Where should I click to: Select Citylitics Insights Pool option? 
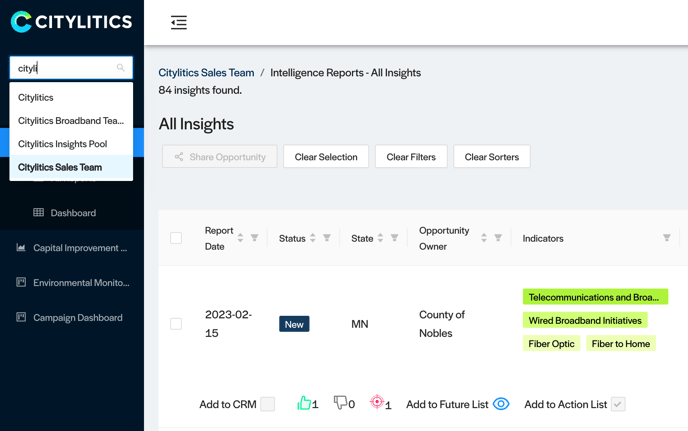(x=71, y=144)
